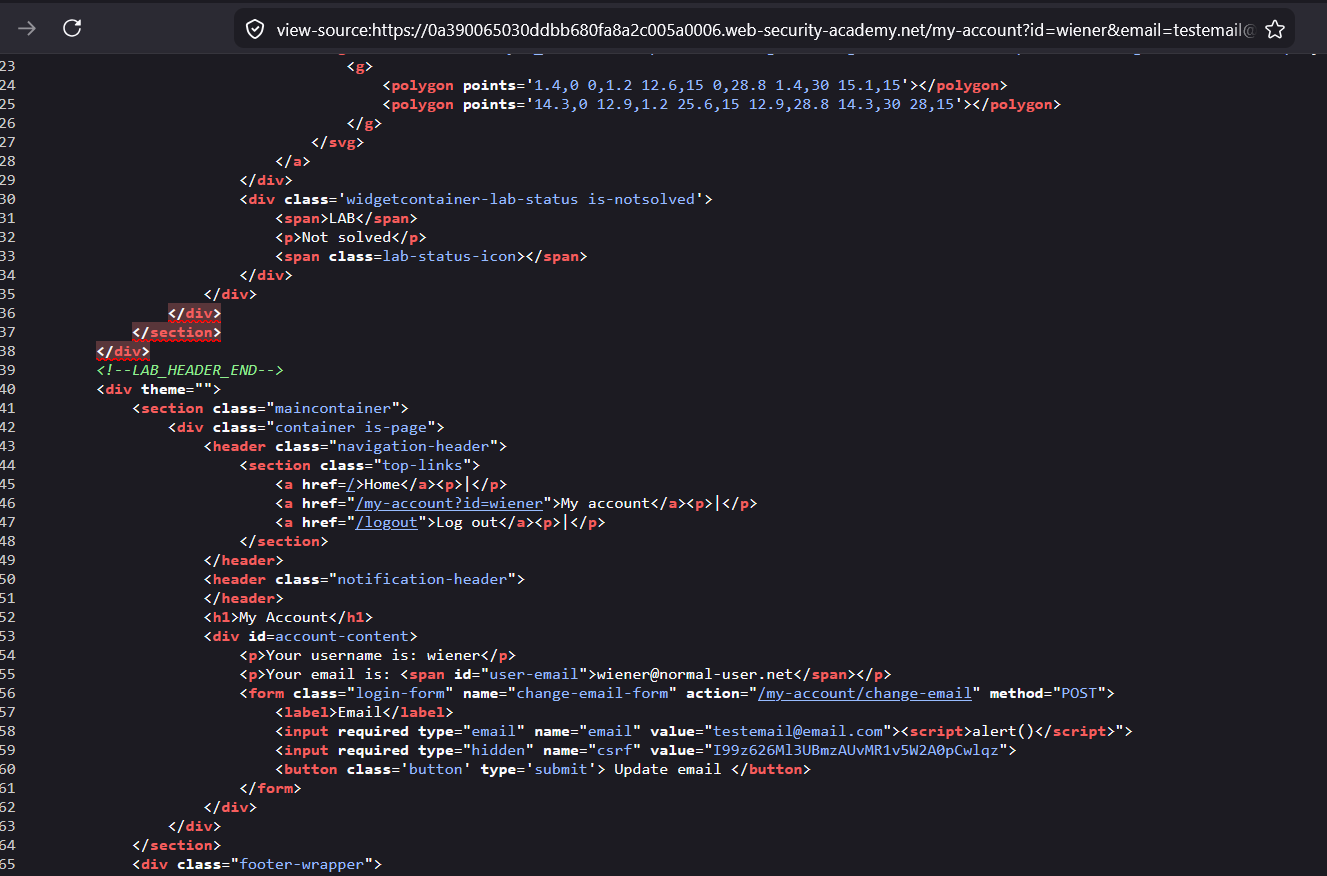The height and width of the screenshot is (876, 1327).
Task: Click "account-content" id text
Action: coord(341,637)
